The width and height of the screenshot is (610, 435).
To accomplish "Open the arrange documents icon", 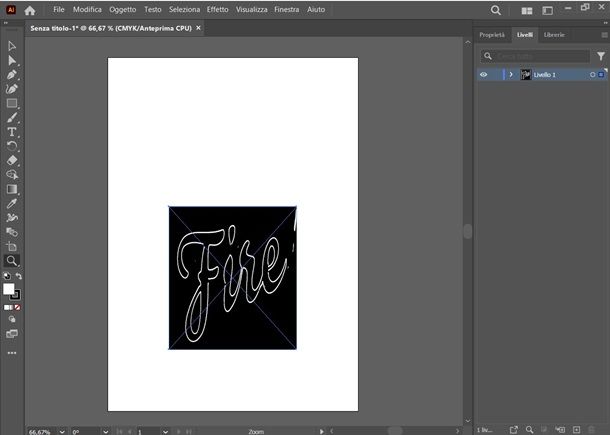I will (527, 11).
